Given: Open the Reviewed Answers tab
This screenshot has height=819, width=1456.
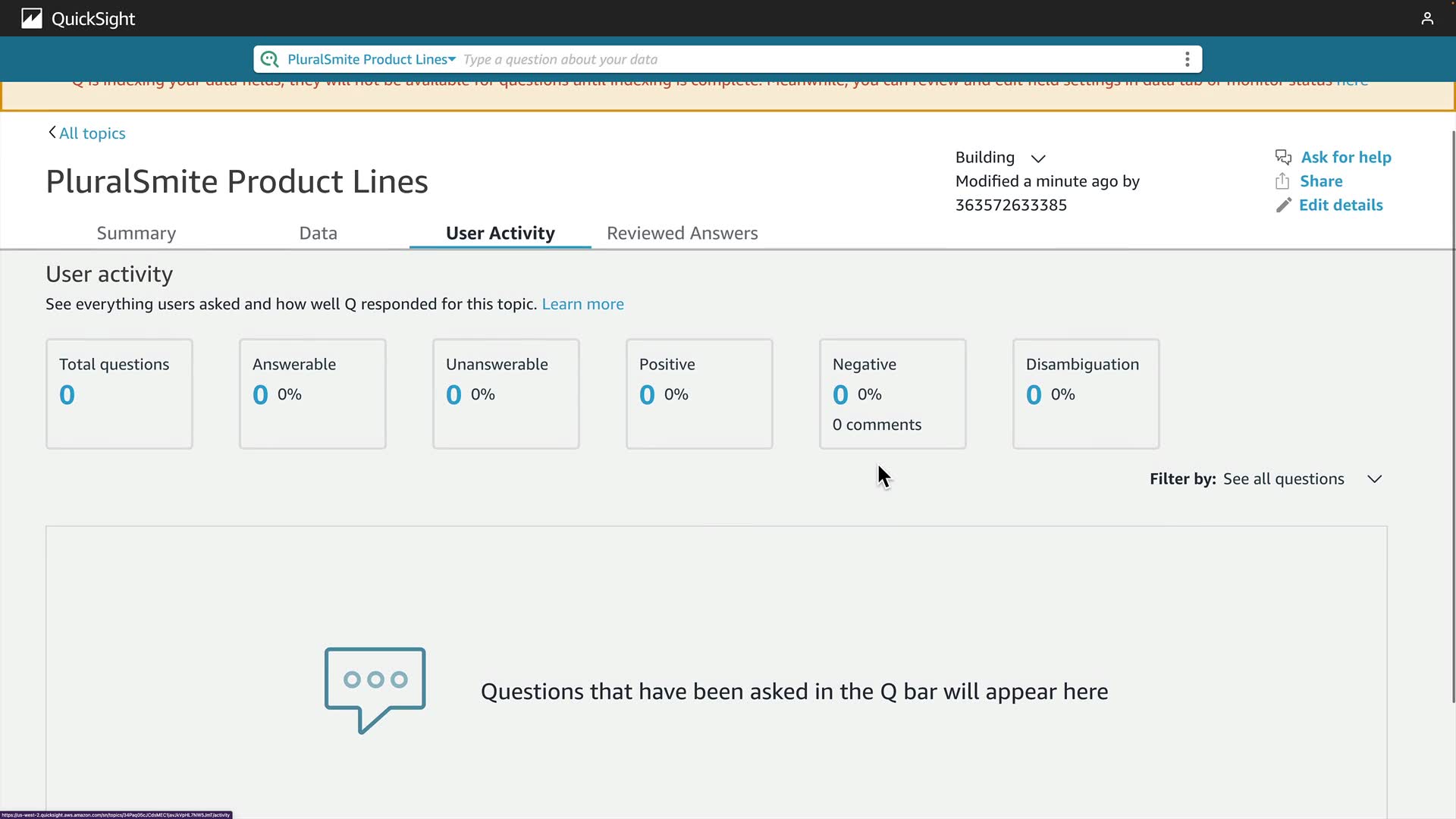Looking at the screenshot, I should click(x=682, y=234).
